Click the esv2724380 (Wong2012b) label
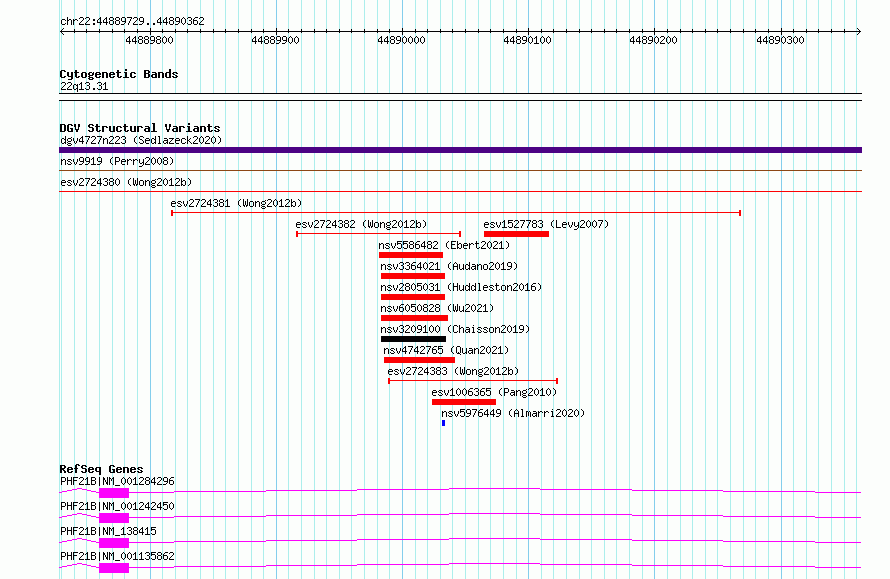Viewport: 890px width, 579px height. click(126, 182)
